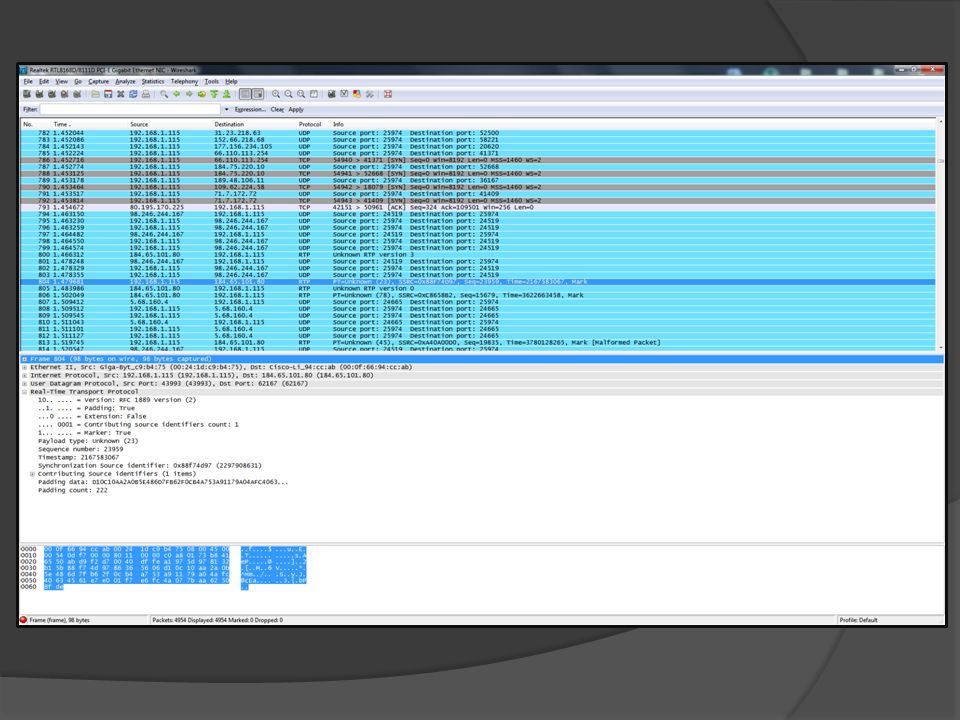Open the Telephony menu
Screen dimensions: 960x720
point(184,81)
